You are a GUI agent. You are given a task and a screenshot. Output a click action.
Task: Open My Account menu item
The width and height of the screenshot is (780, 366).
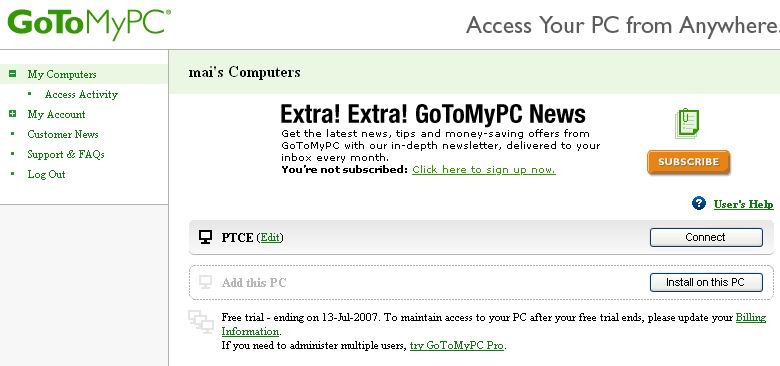click(x=56, y=114)
